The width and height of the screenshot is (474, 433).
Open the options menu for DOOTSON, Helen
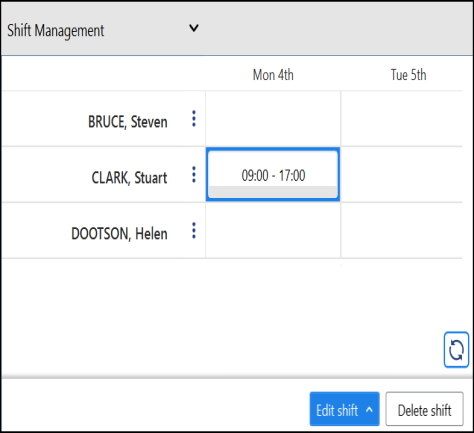194,231
